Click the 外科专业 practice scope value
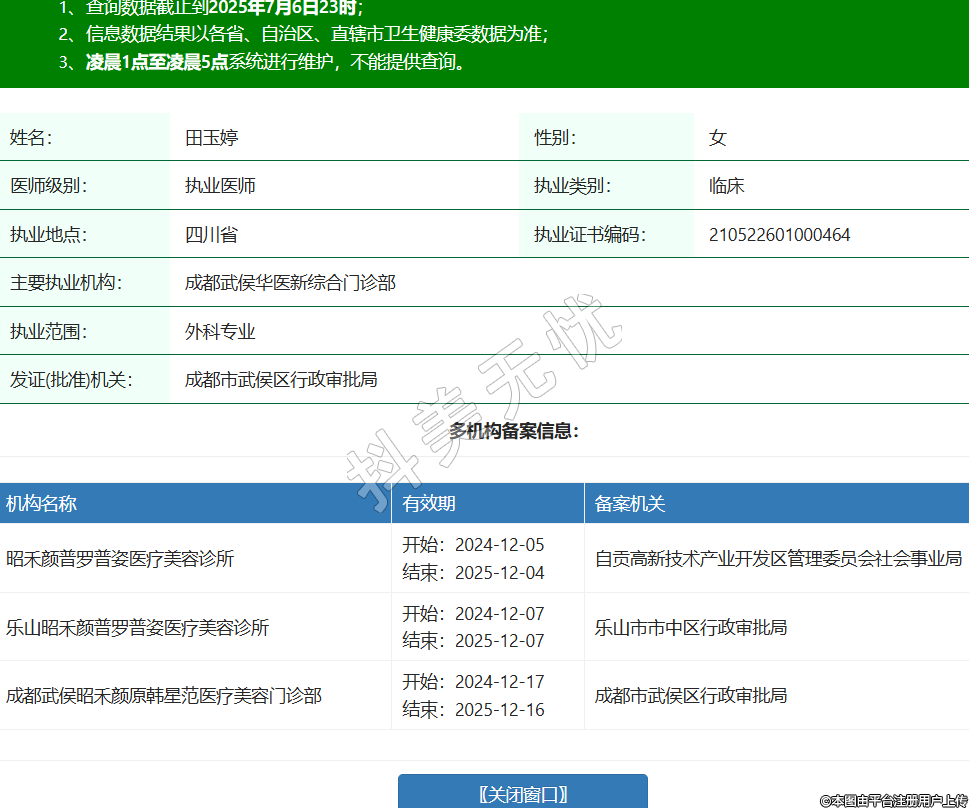This screenshot has width=969, height=808. pyautogui.click(x=220, y=332)
